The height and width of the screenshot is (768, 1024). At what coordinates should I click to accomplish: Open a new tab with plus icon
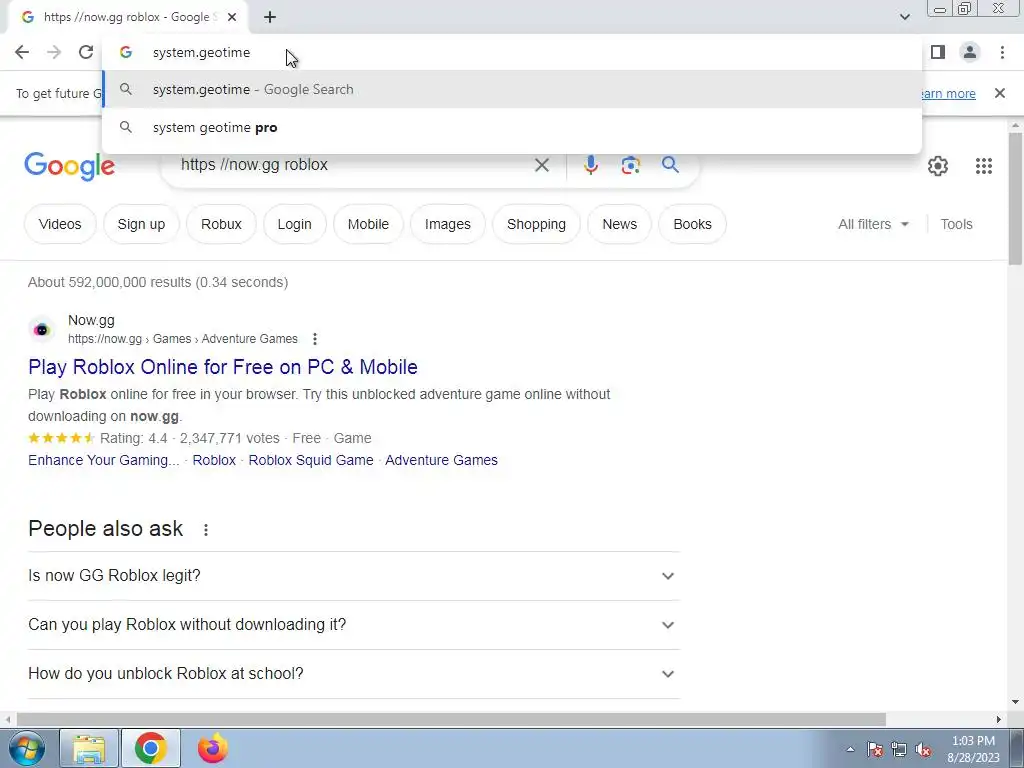270,18
